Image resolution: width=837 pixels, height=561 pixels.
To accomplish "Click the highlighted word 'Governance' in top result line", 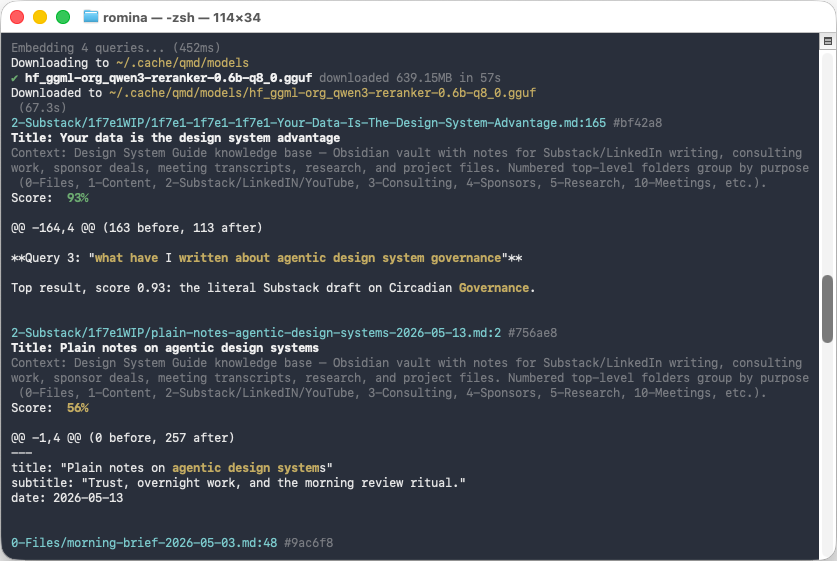I will point(494,288).
